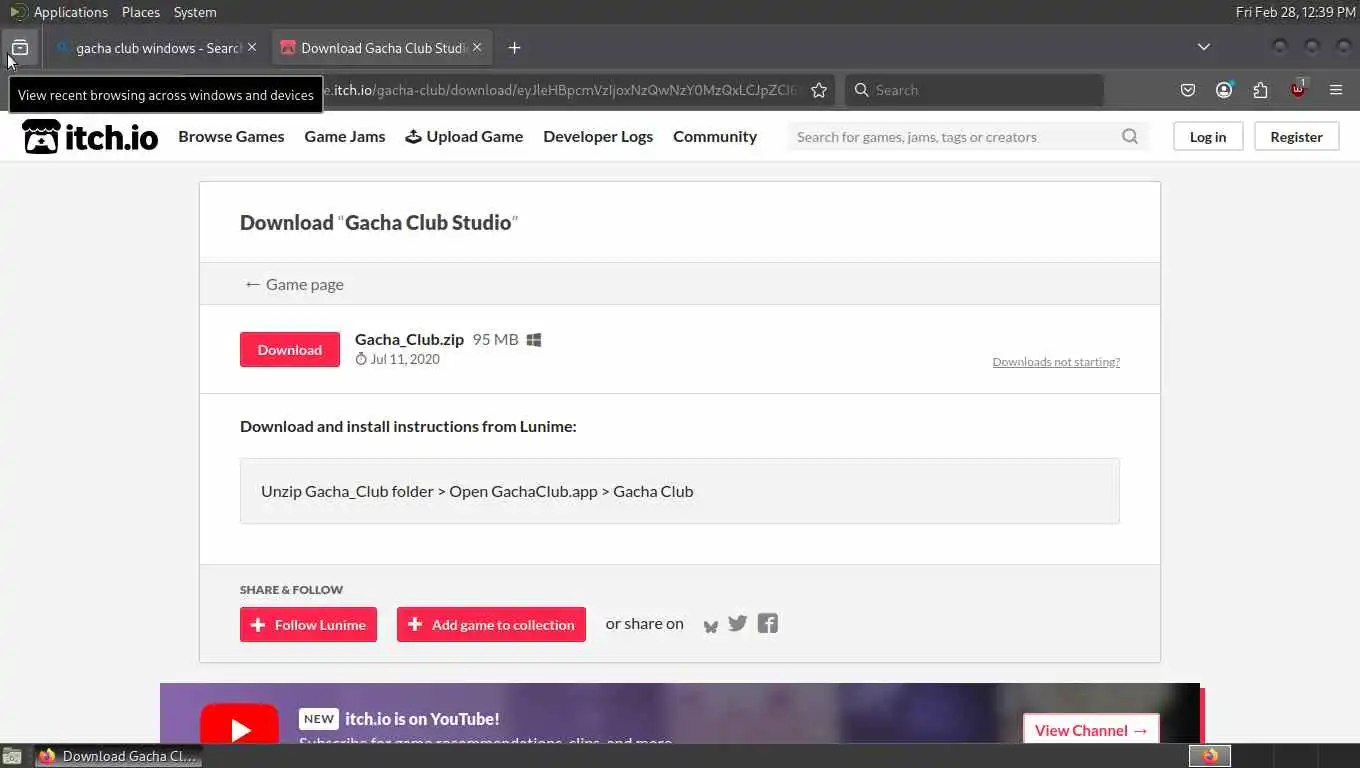1360x768 pixels.
Task: Open Upload Game
Action: coord(464,136)
